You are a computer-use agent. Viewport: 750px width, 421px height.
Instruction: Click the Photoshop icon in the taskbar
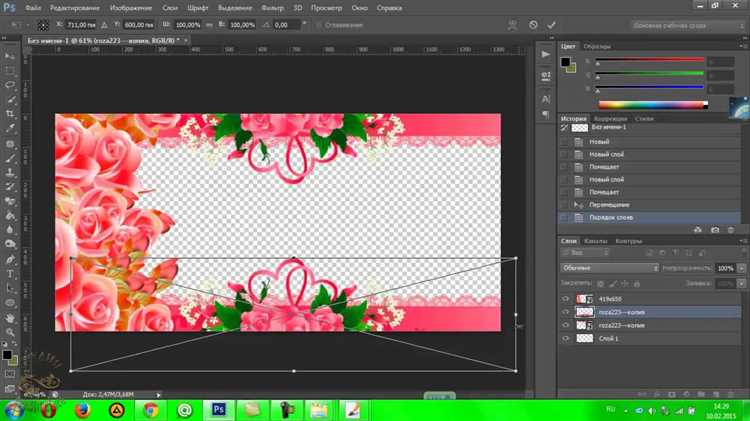coord(218,410)
